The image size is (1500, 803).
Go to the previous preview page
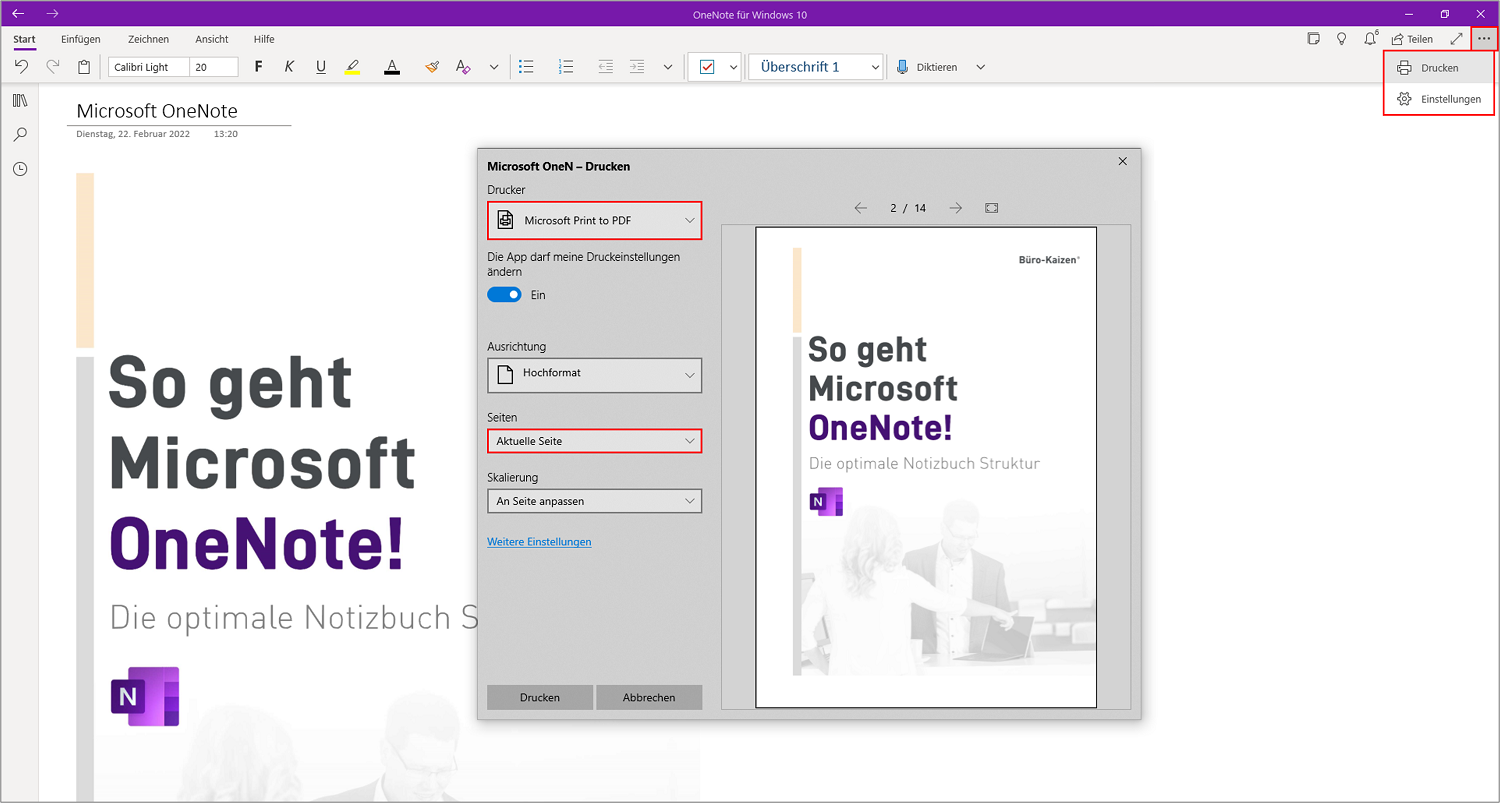click(x=860, y=208)
